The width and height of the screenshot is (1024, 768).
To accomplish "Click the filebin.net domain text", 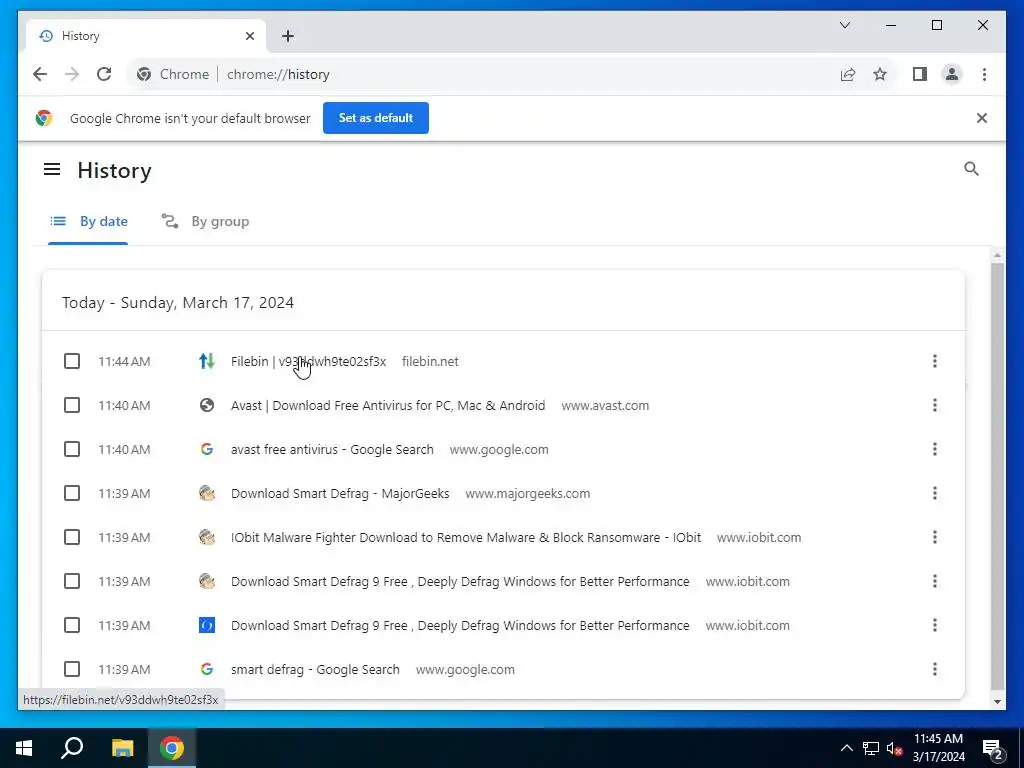I will (430, 361).
